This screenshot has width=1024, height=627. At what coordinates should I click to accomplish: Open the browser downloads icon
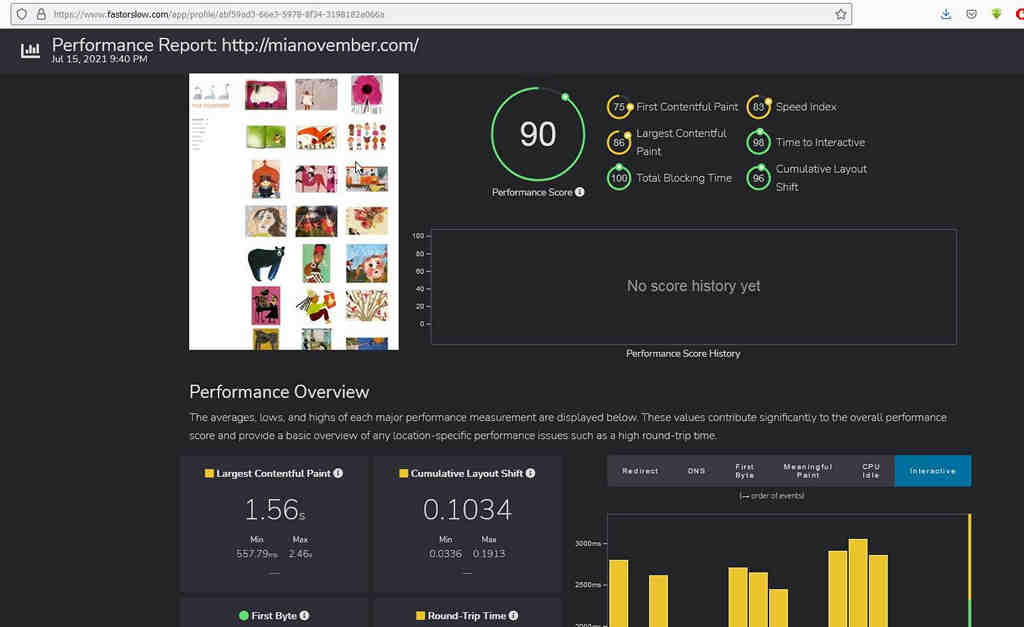[946, 14]
